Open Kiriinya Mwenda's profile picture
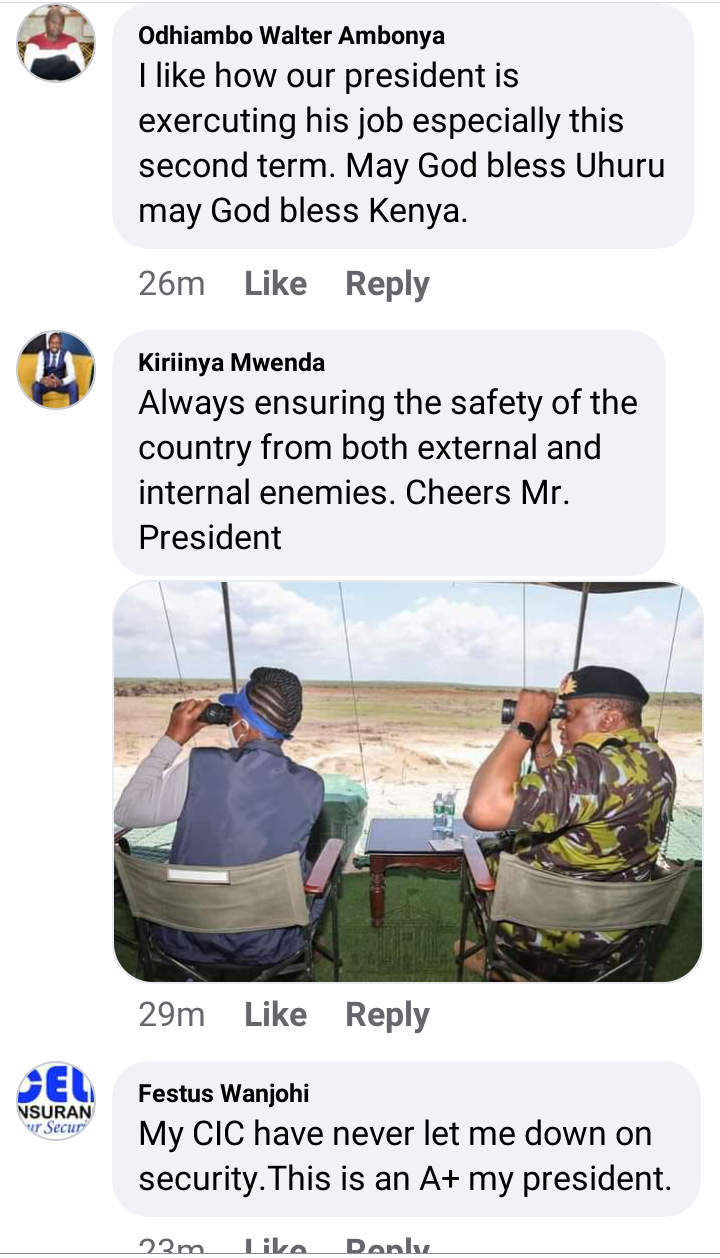 56,369
